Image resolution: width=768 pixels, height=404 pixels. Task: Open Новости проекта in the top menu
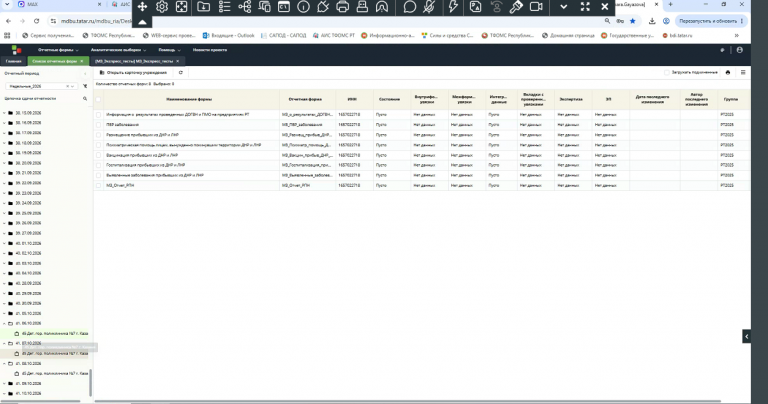(210, 50)
